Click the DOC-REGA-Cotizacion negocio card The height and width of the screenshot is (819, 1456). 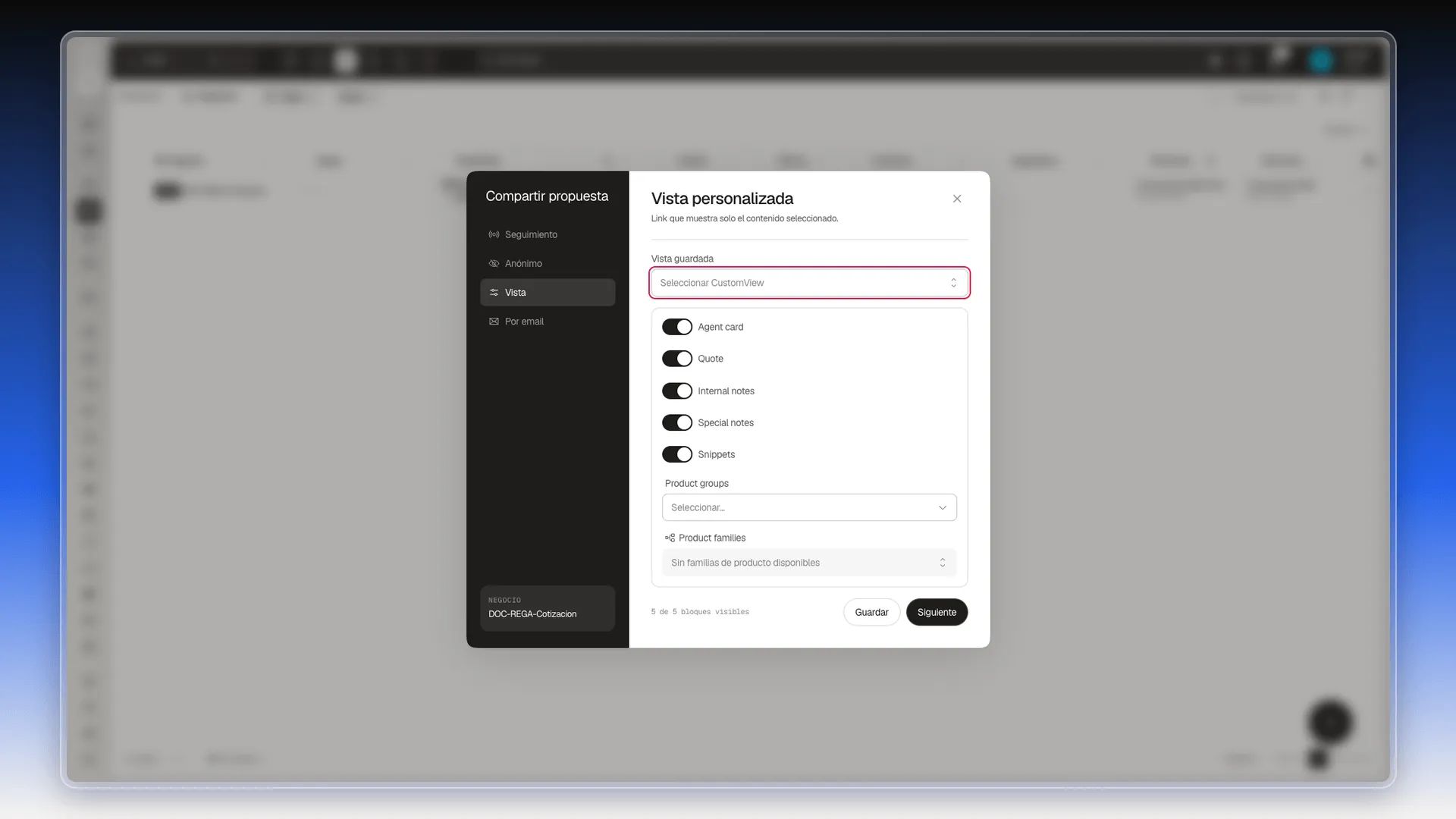(x=548, y=608)
